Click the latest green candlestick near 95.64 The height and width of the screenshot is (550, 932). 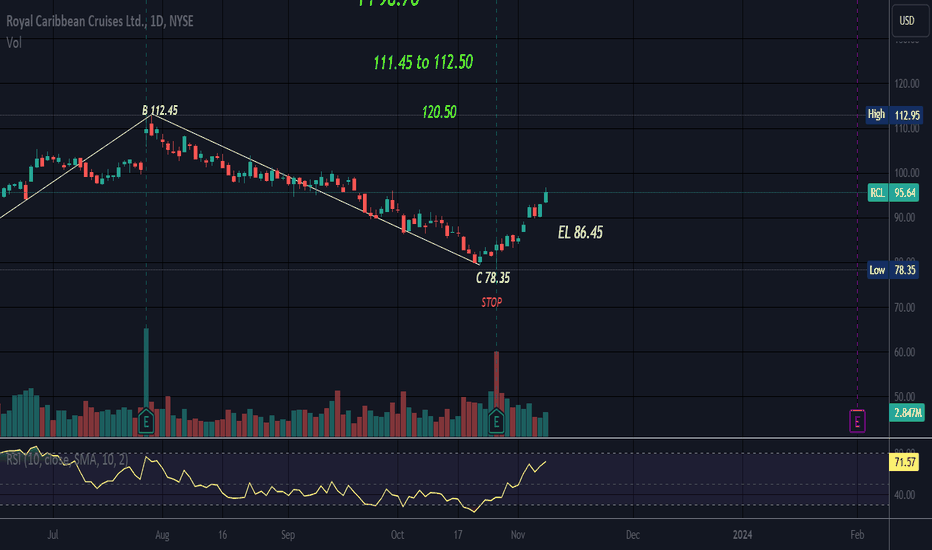tap(546, 196)
